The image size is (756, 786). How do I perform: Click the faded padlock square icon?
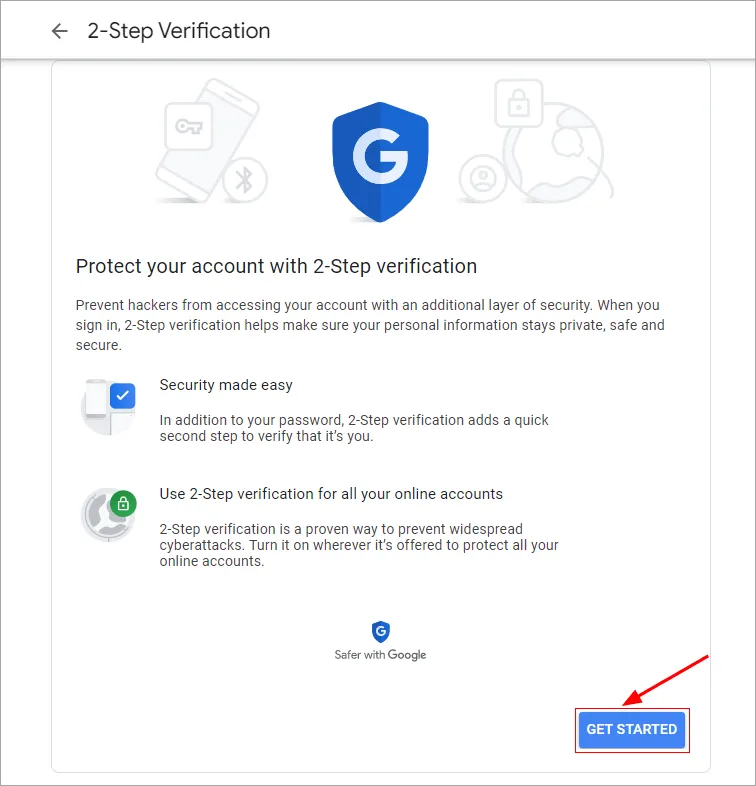click(519, 103)
